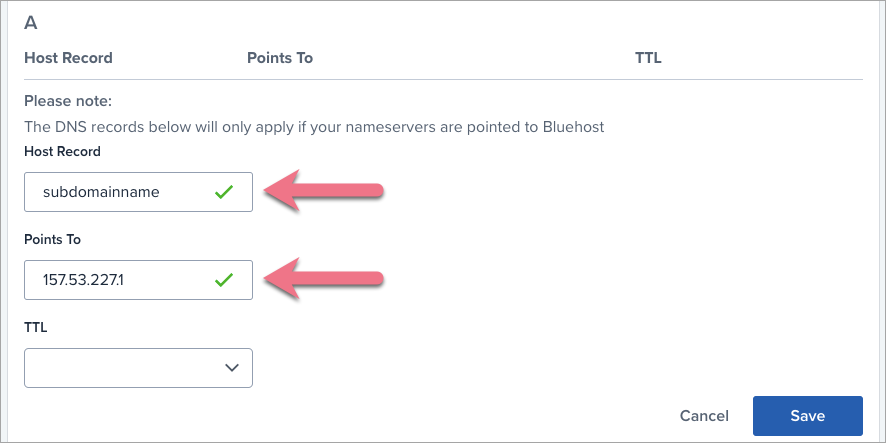Click the Host Record label above the input
This screenshot has height=443, width=886.
click(62, 152)
